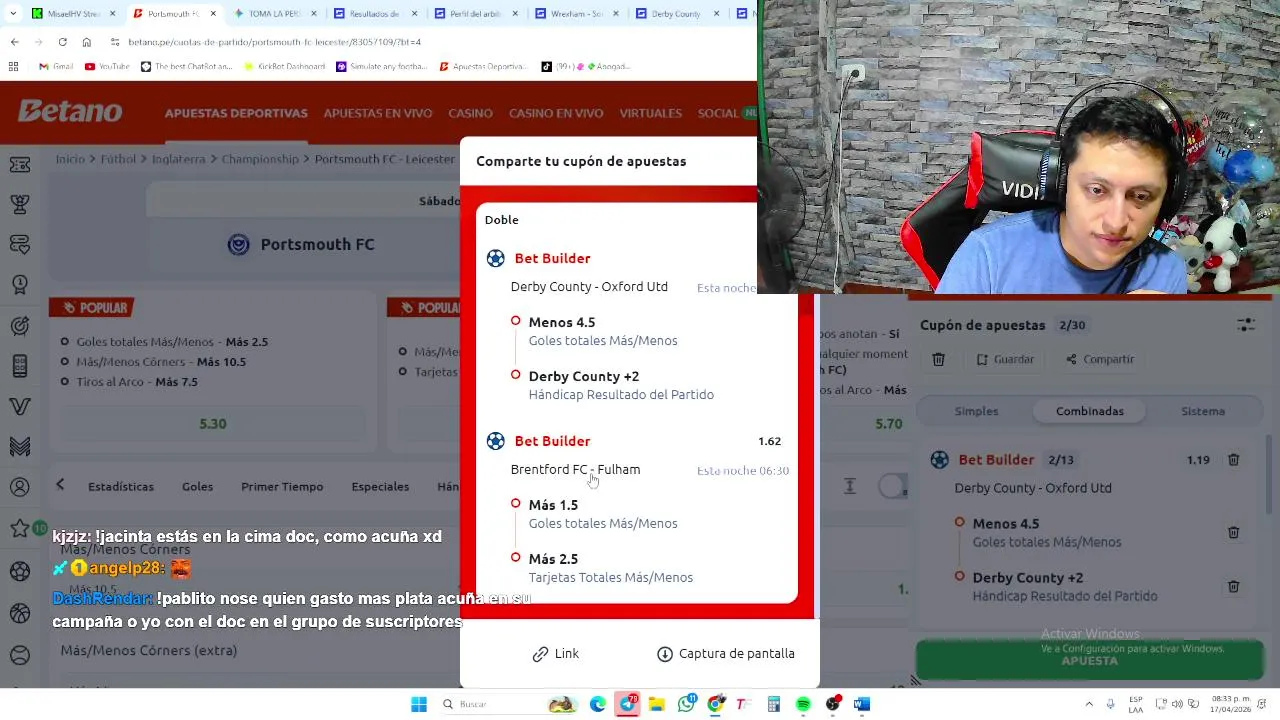This screenshot has height=720, width=1280.
Task: Open the V logo sidebar icon
Action: click(20, 407)
